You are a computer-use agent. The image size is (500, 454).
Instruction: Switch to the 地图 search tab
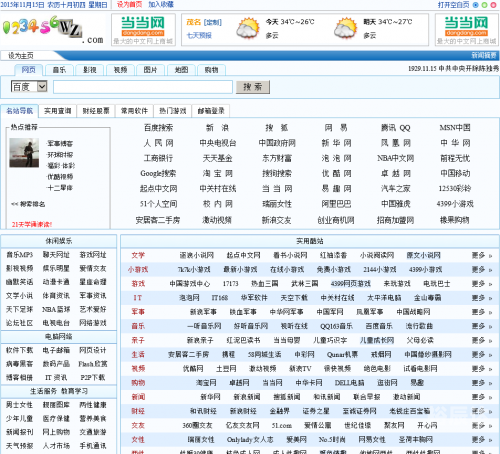tap(181, 70)
